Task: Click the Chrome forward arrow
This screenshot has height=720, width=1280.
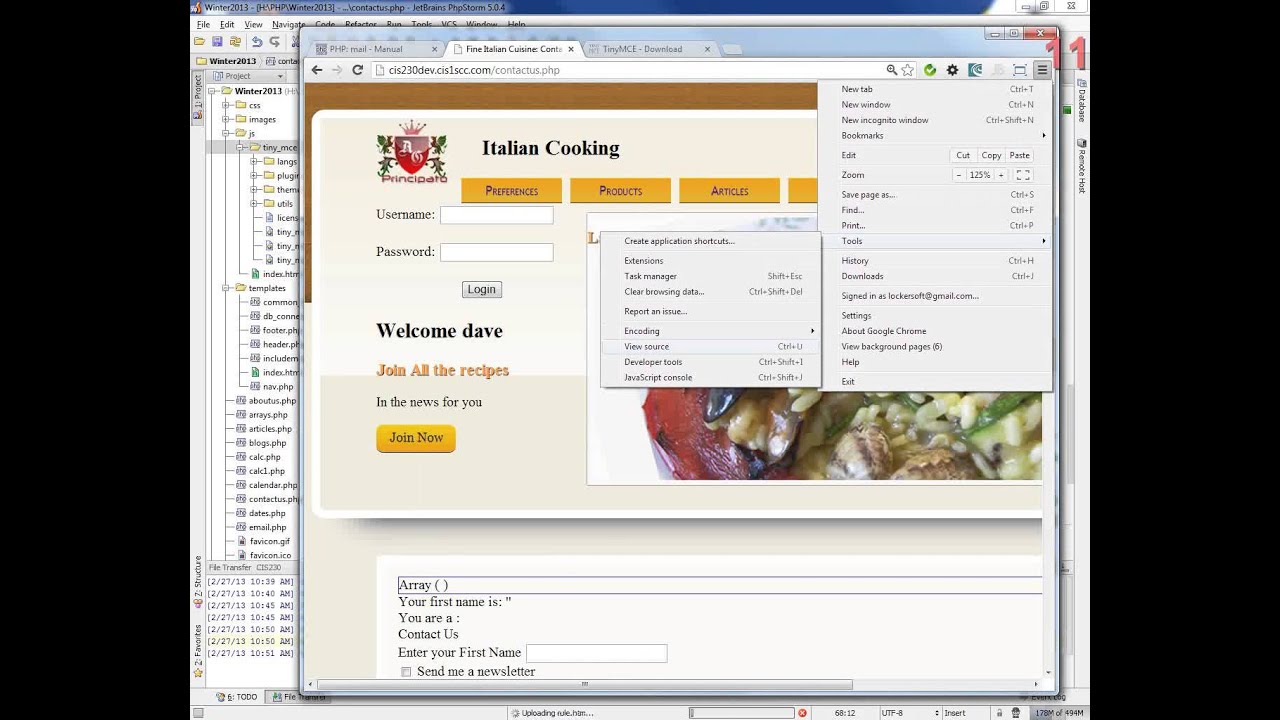Action: [337, 70]
